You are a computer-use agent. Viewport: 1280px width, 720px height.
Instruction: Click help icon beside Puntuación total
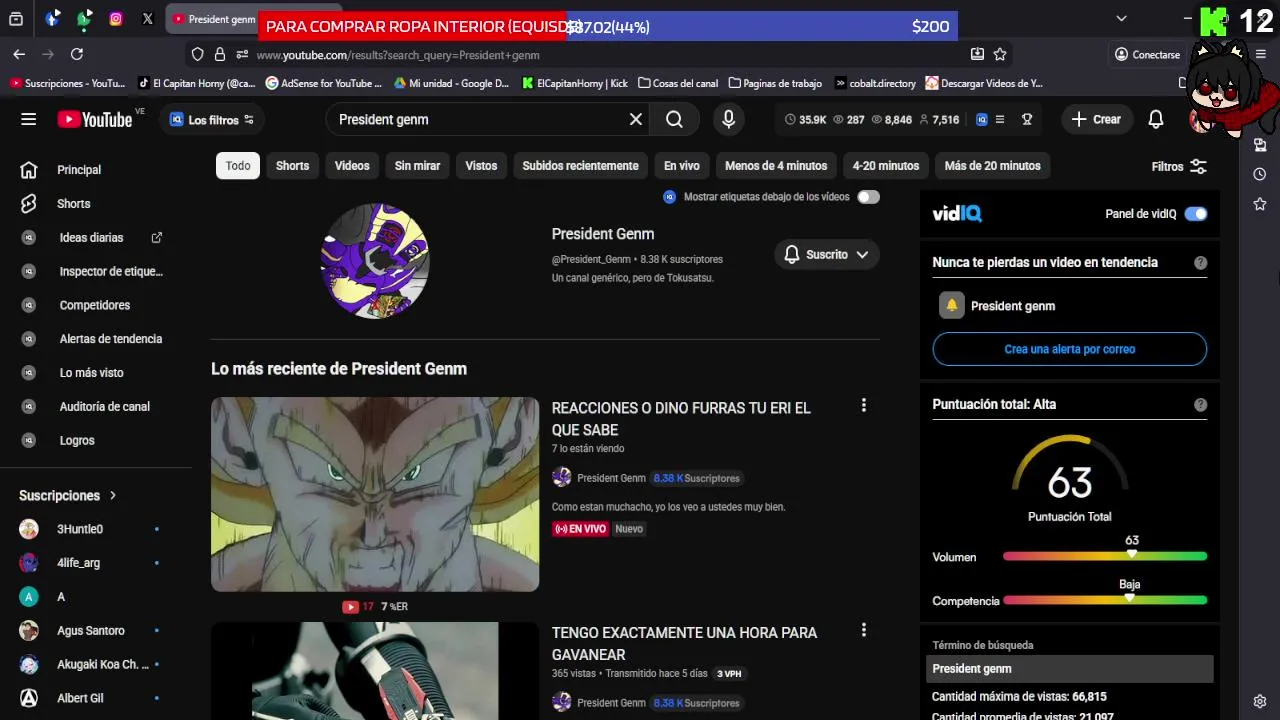tap(1200, 405)
